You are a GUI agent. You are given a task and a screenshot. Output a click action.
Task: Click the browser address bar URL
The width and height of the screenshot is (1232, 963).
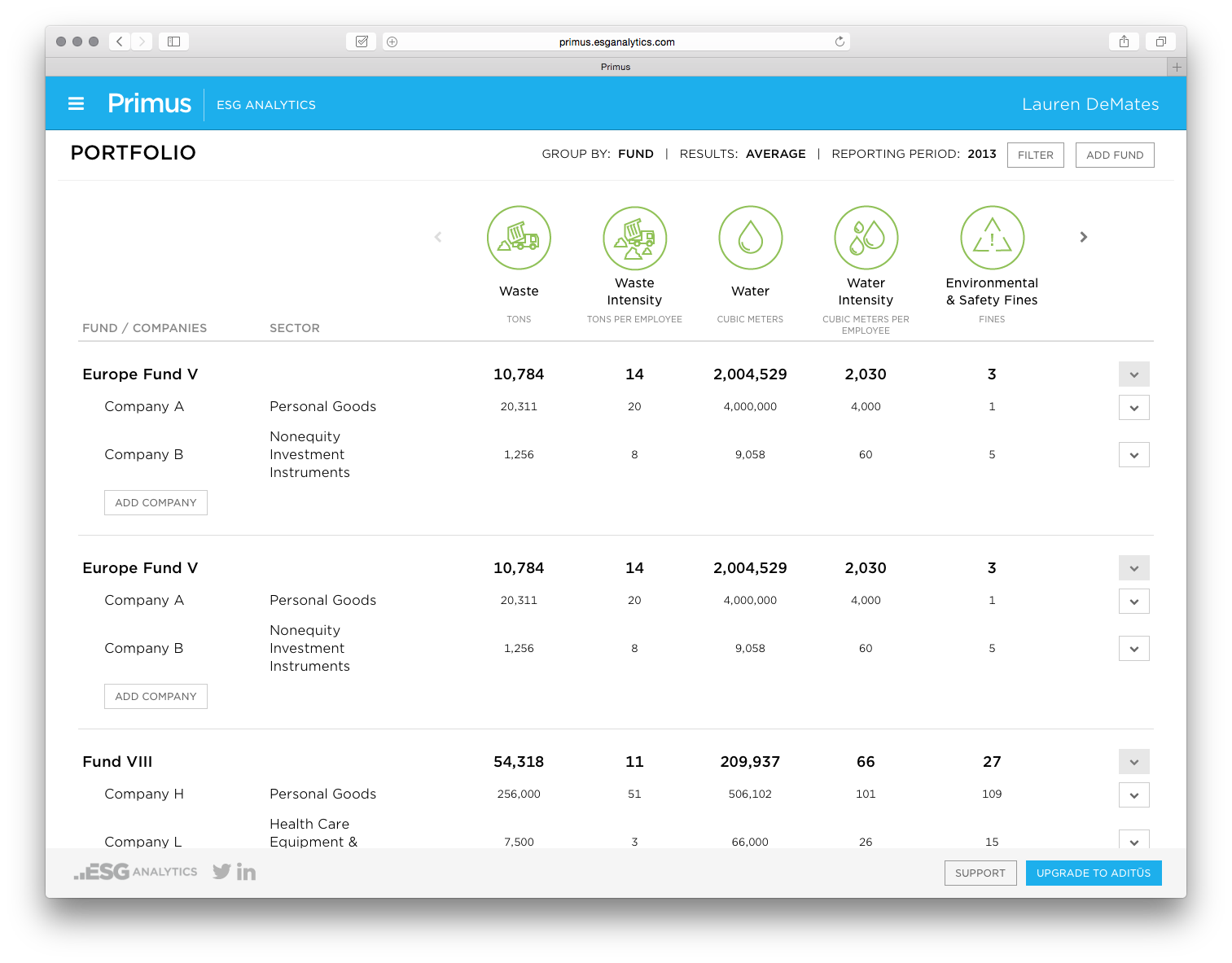point(616,42)
